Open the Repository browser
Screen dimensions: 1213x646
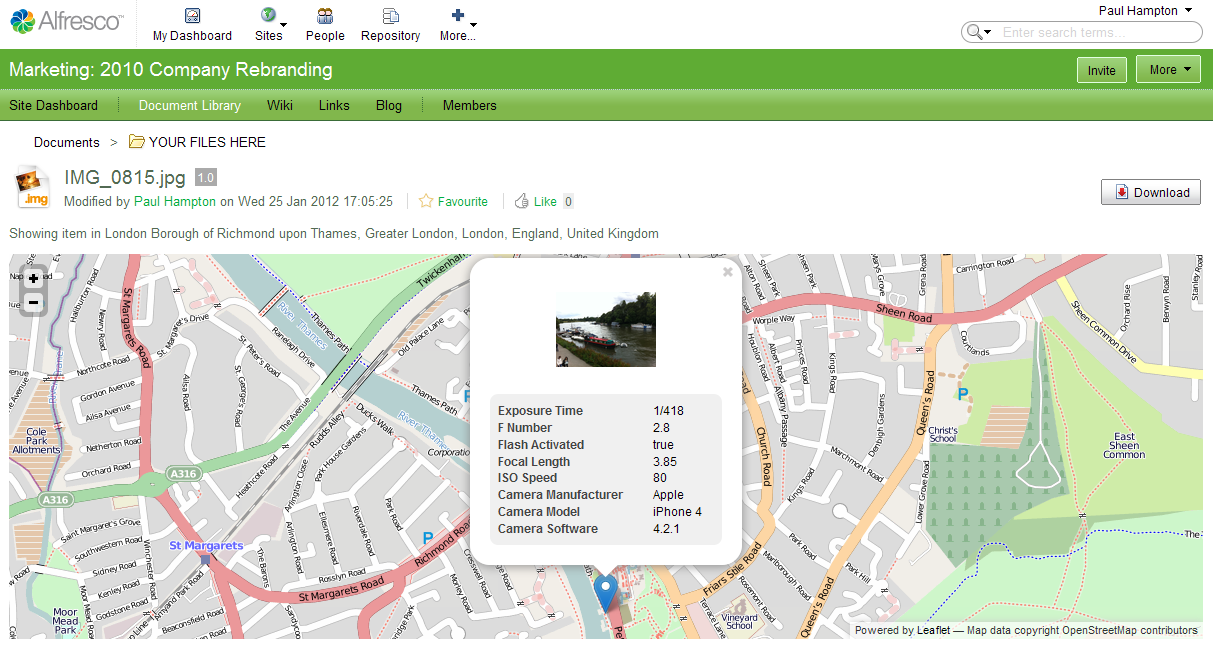point(390,25)
